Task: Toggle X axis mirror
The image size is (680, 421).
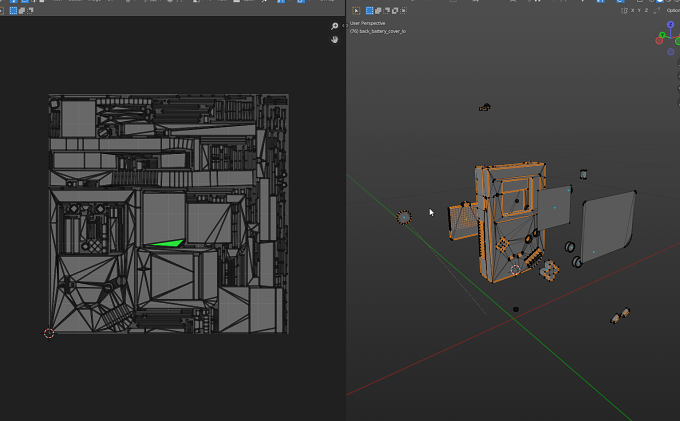Action: [632, 10]
